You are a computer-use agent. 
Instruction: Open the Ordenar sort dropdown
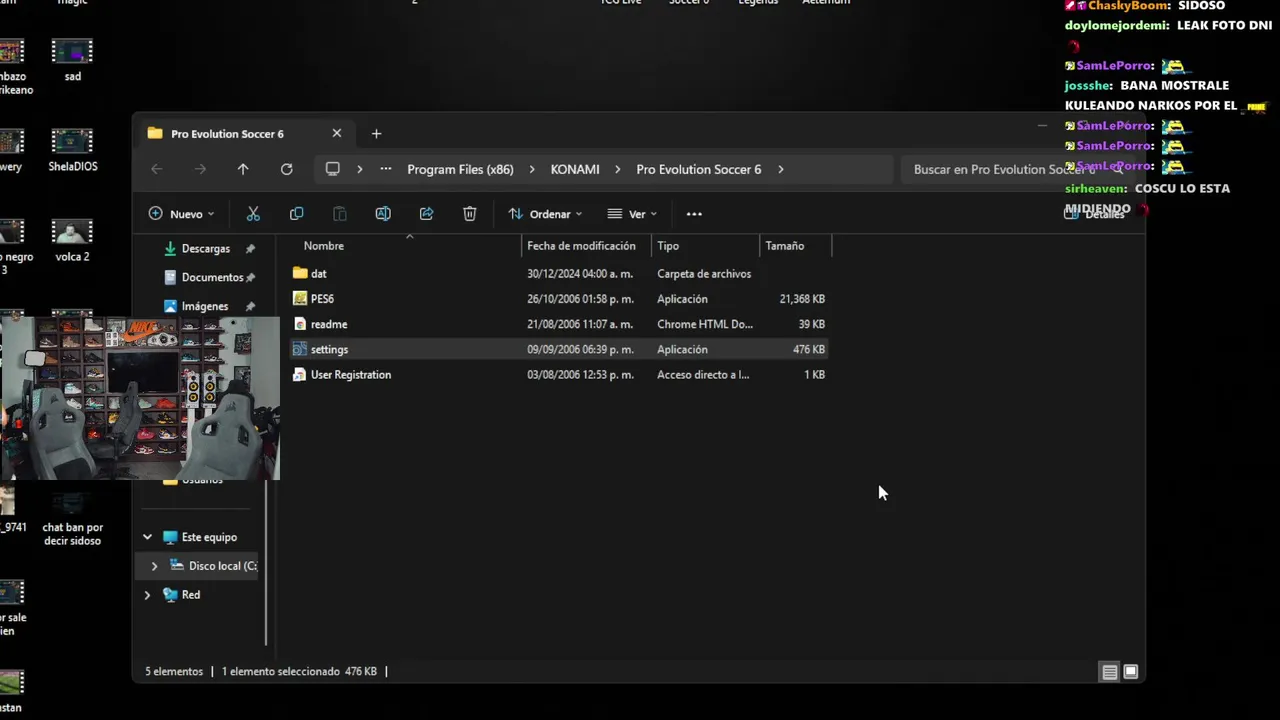point(545,214)
